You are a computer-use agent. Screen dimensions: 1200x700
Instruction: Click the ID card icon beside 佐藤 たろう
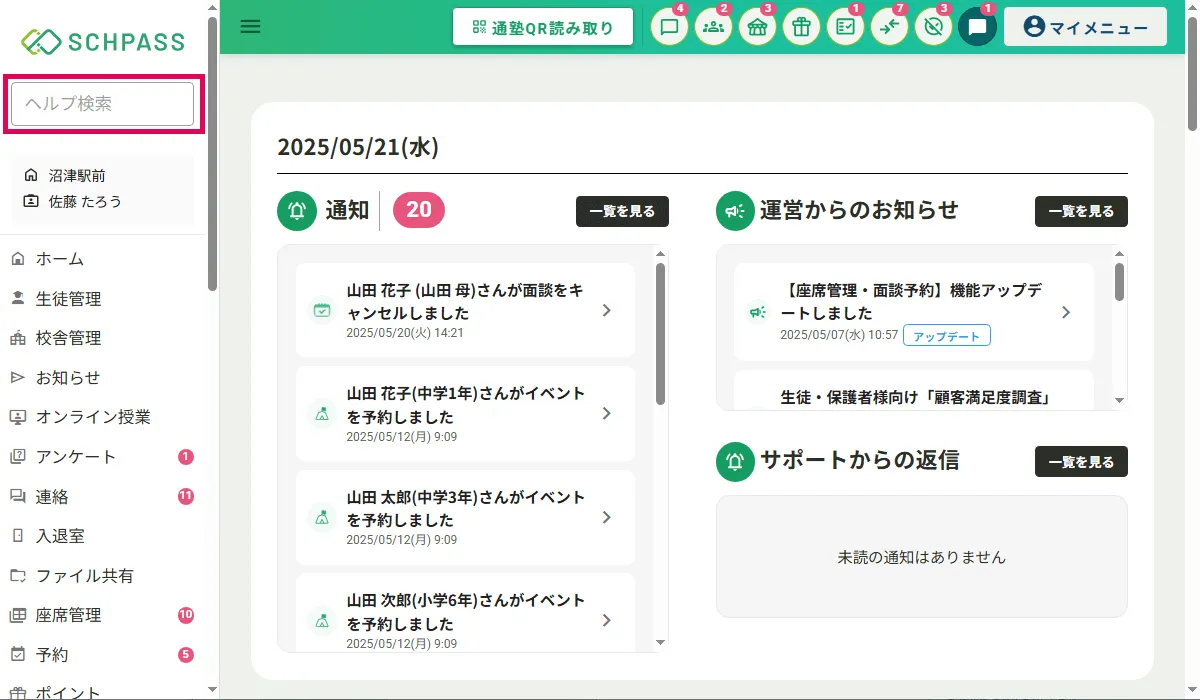(31, 201)
